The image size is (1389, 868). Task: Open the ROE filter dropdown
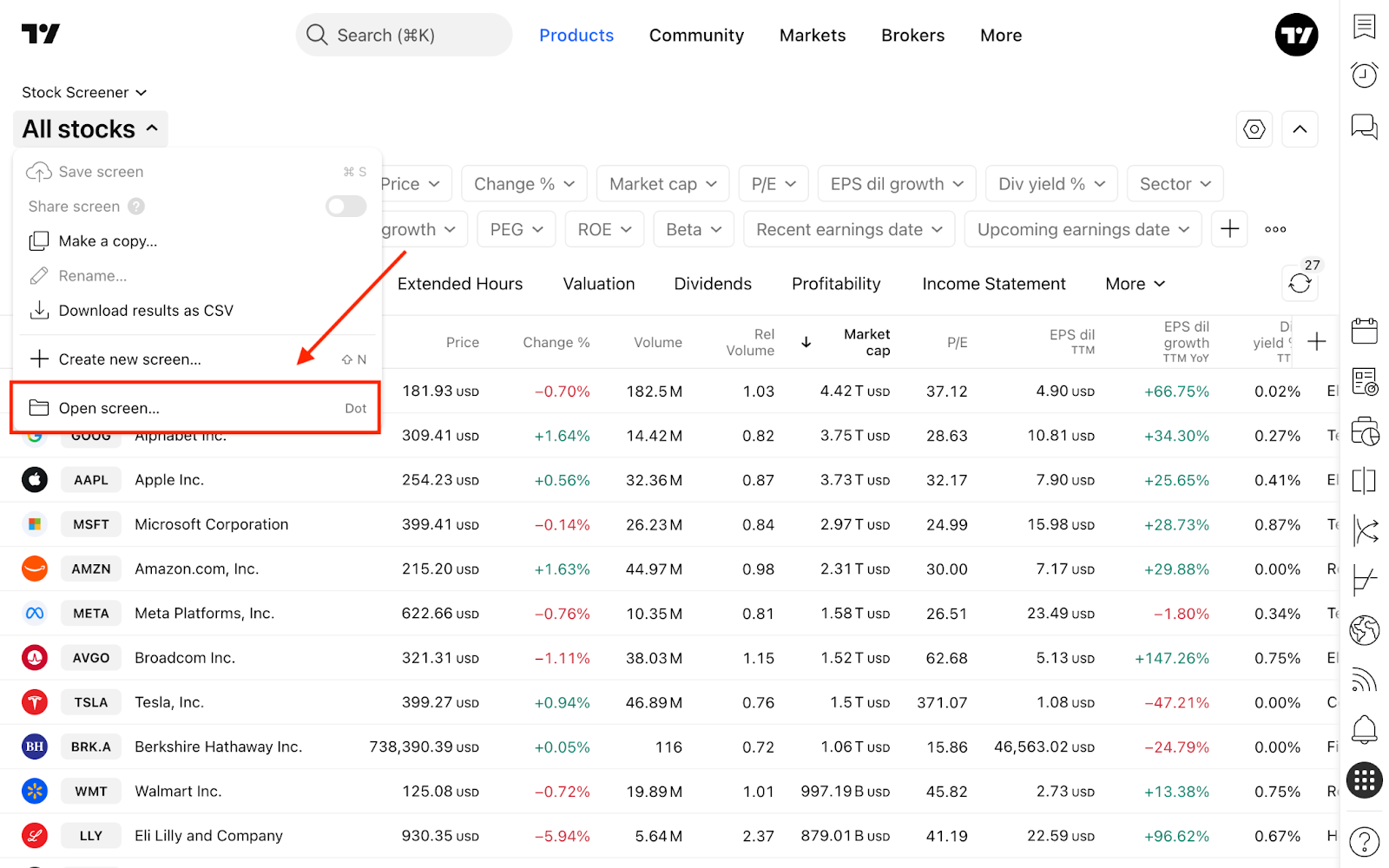(x=604, y=229)
